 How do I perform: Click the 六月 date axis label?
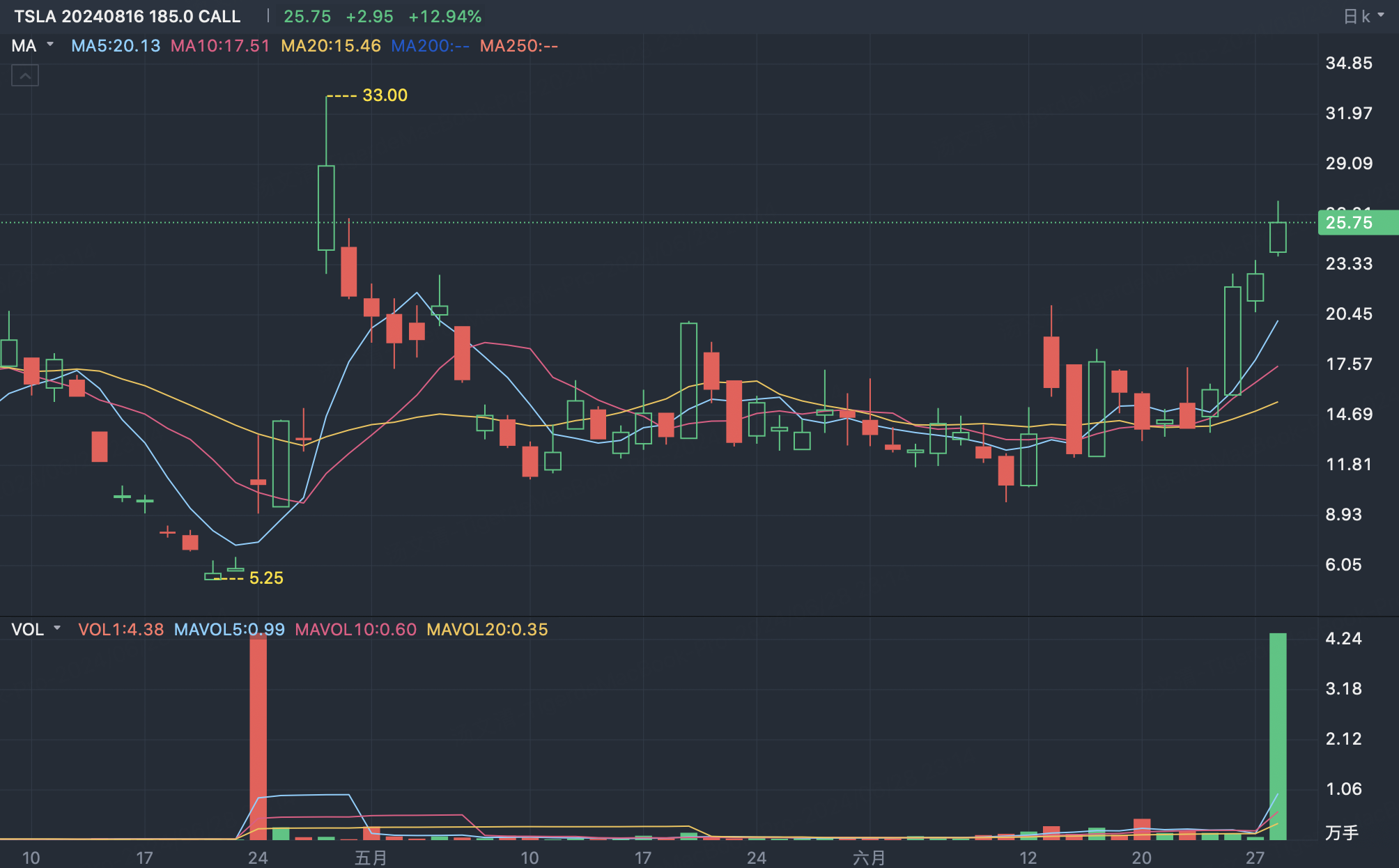click(x=869, y=858)
